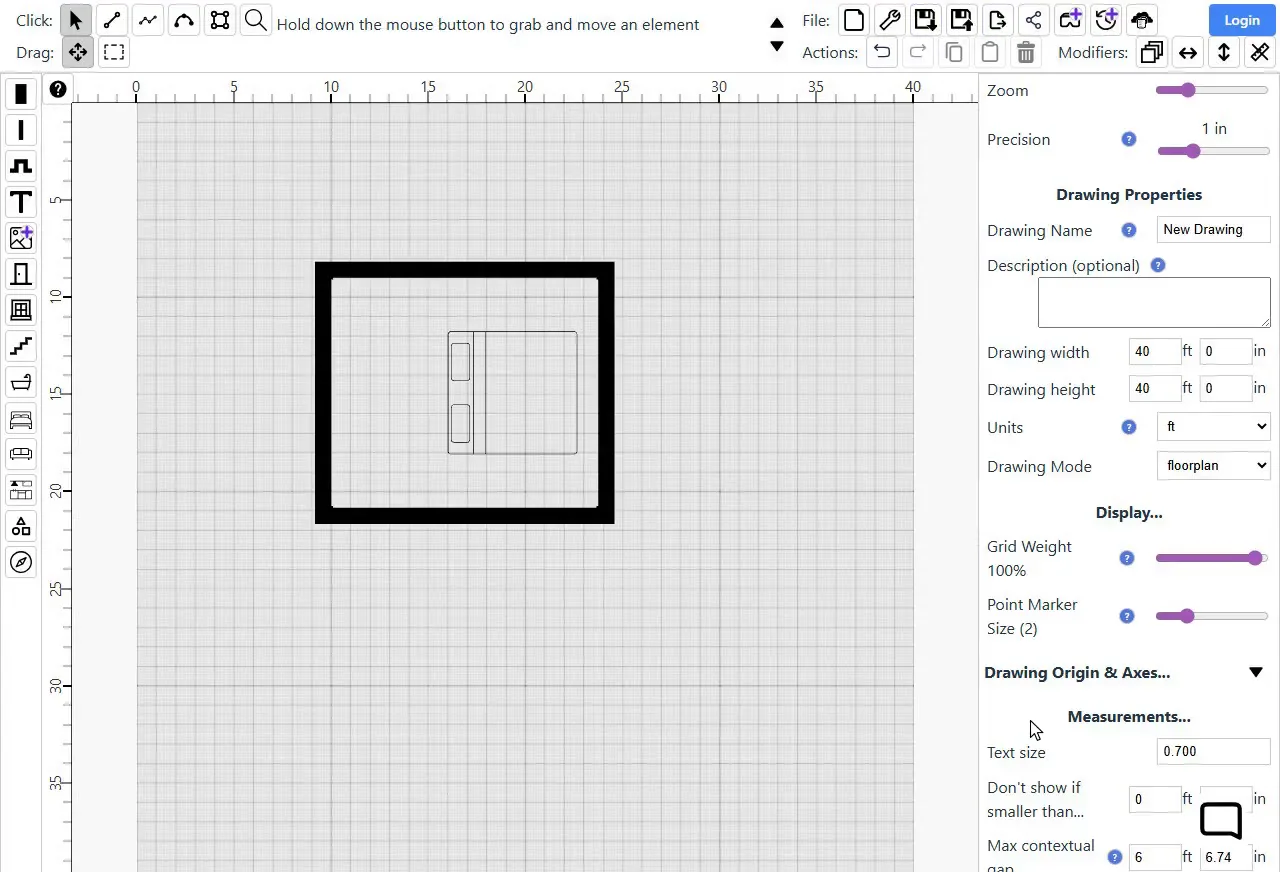Open the chat bubble widget

coord(1221,820)
